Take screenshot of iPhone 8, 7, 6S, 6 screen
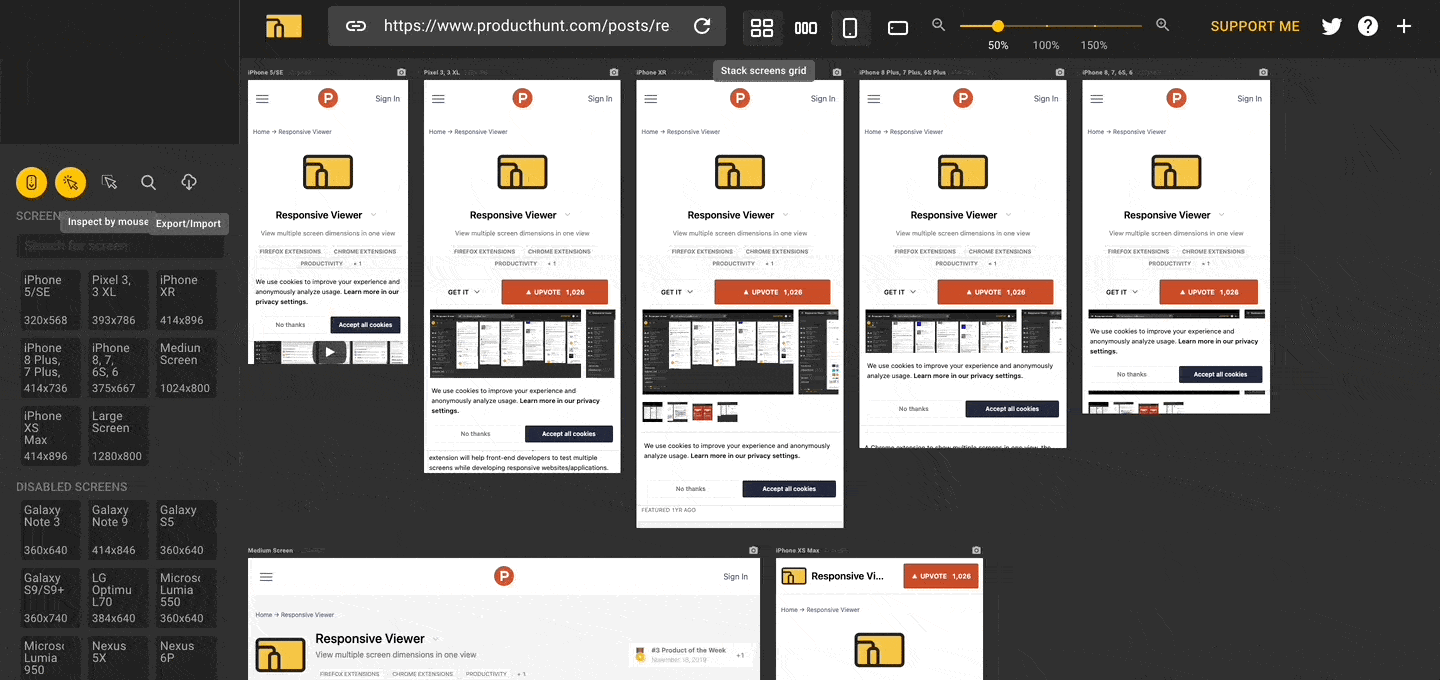This screenshot has height=680, width=1440. (1263, 72)
